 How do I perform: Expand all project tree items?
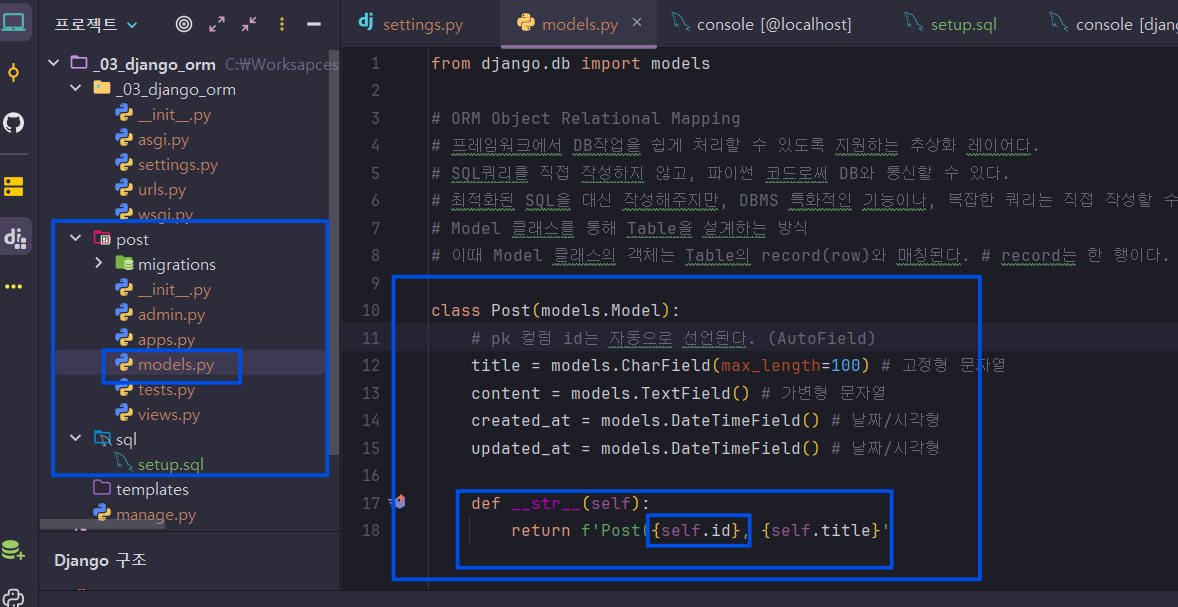pyautogui.click(x=217, y=24)
